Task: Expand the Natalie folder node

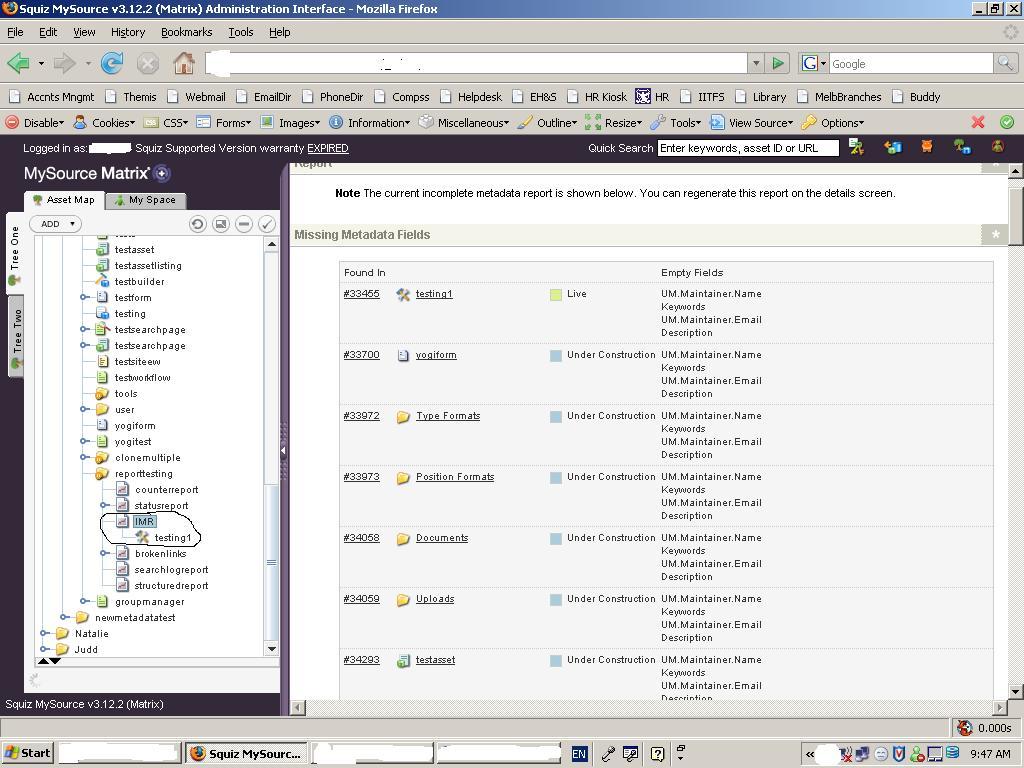Action: point(44,633)
